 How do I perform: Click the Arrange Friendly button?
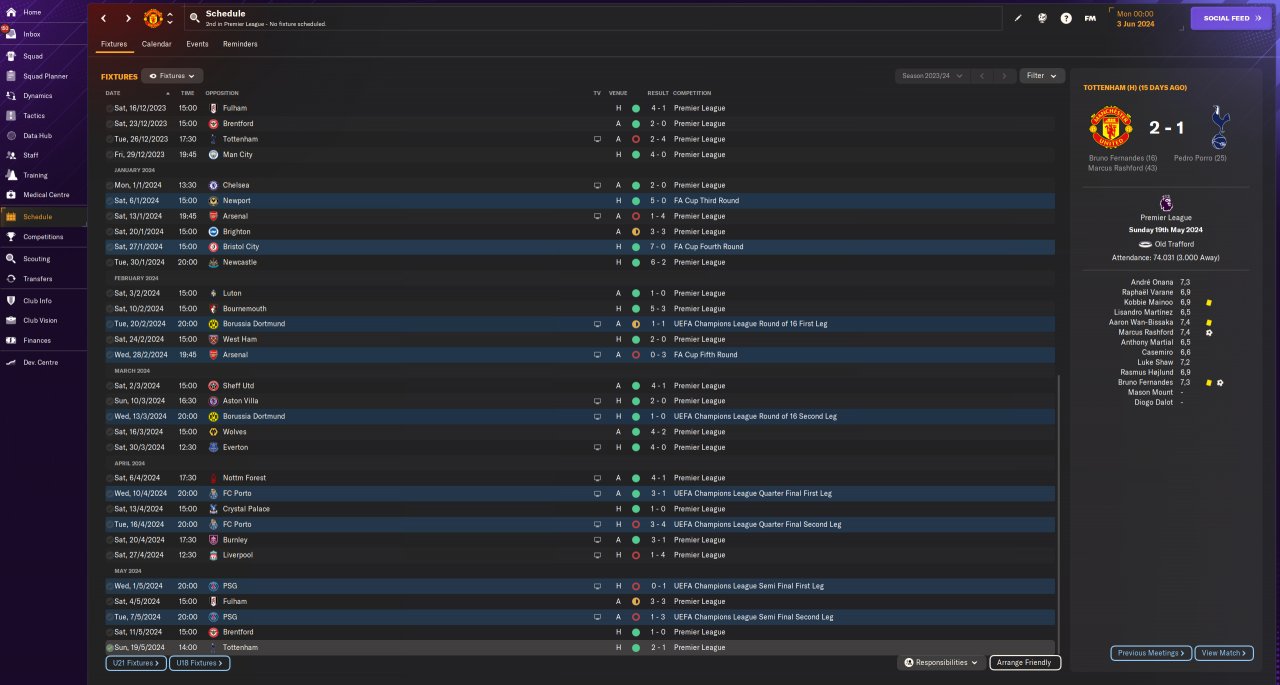point(1025,662)
